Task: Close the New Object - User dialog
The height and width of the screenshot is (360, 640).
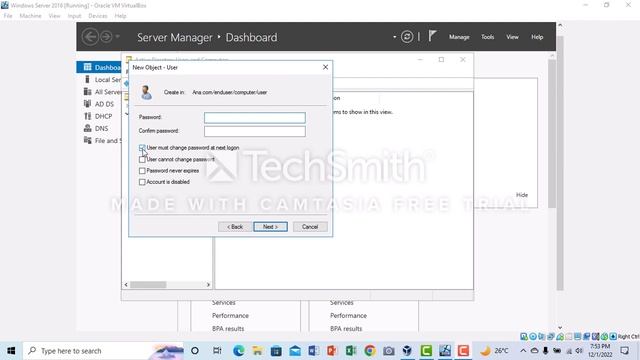Action: tap(325, 67)
